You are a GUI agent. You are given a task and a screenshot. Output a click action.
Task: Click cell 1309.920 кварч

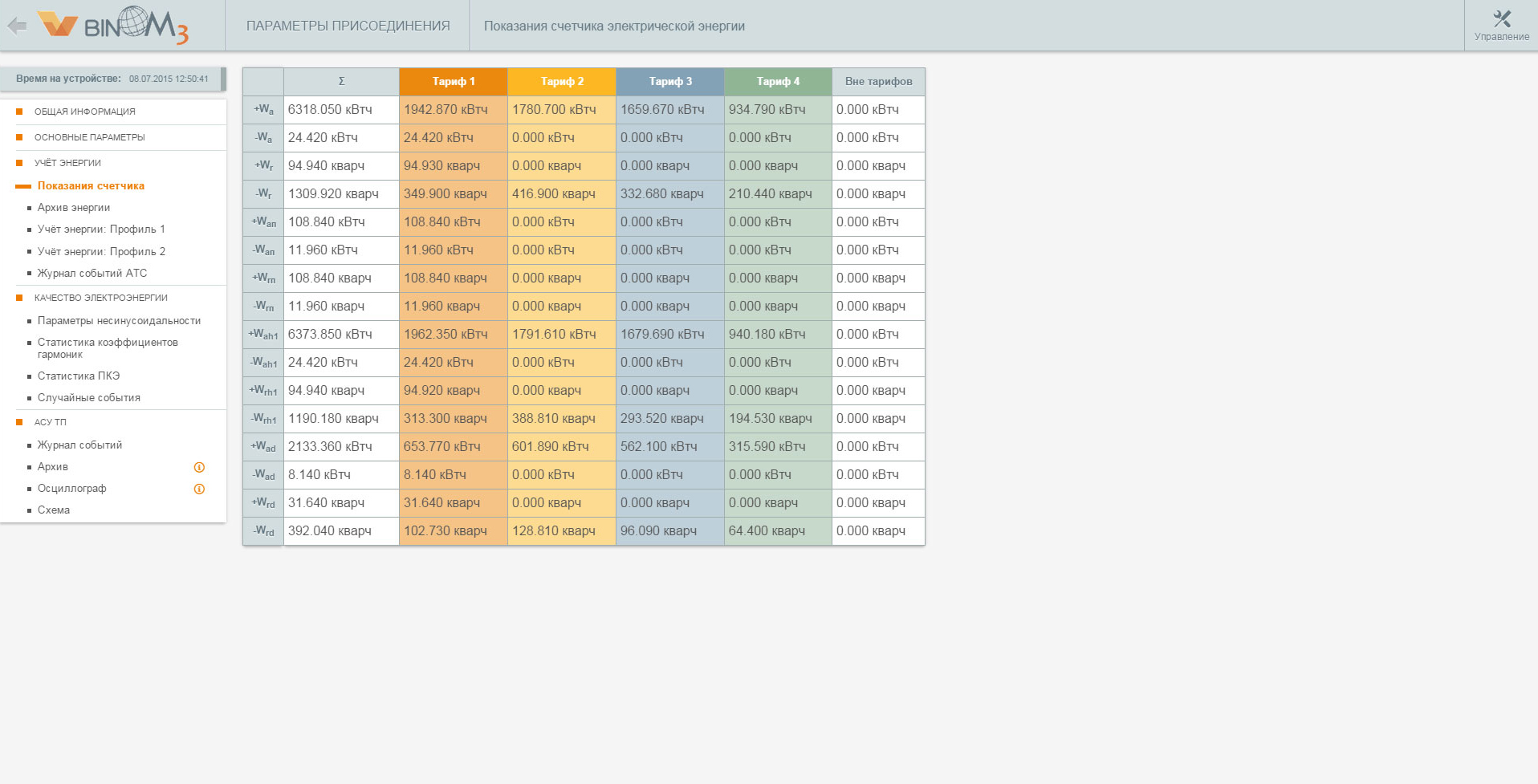click(341, 193)
